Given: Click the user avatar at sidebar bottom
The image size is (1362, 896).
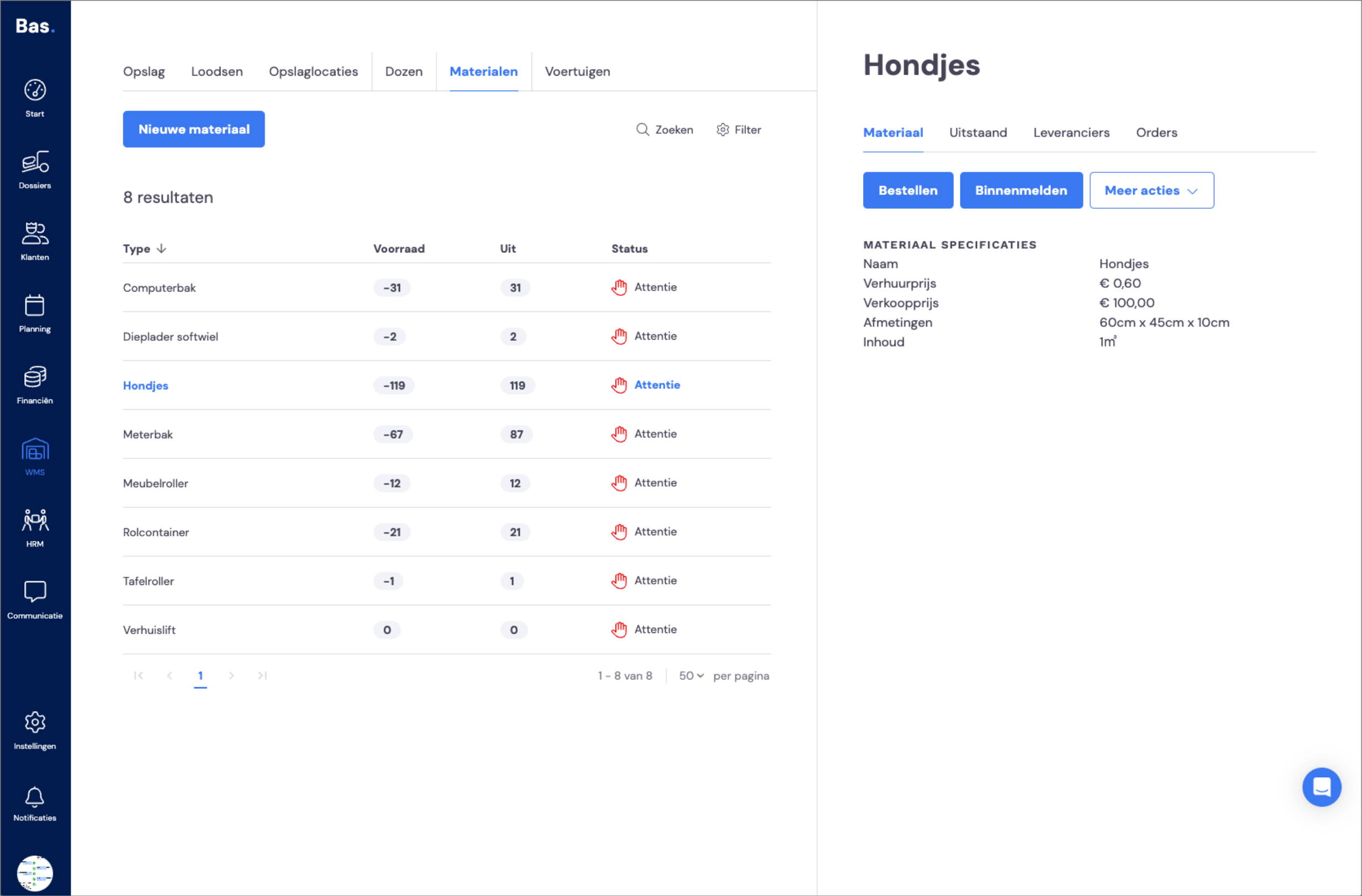Looking at the screenshot, I should pyautogui.click(x=35, y=873).
